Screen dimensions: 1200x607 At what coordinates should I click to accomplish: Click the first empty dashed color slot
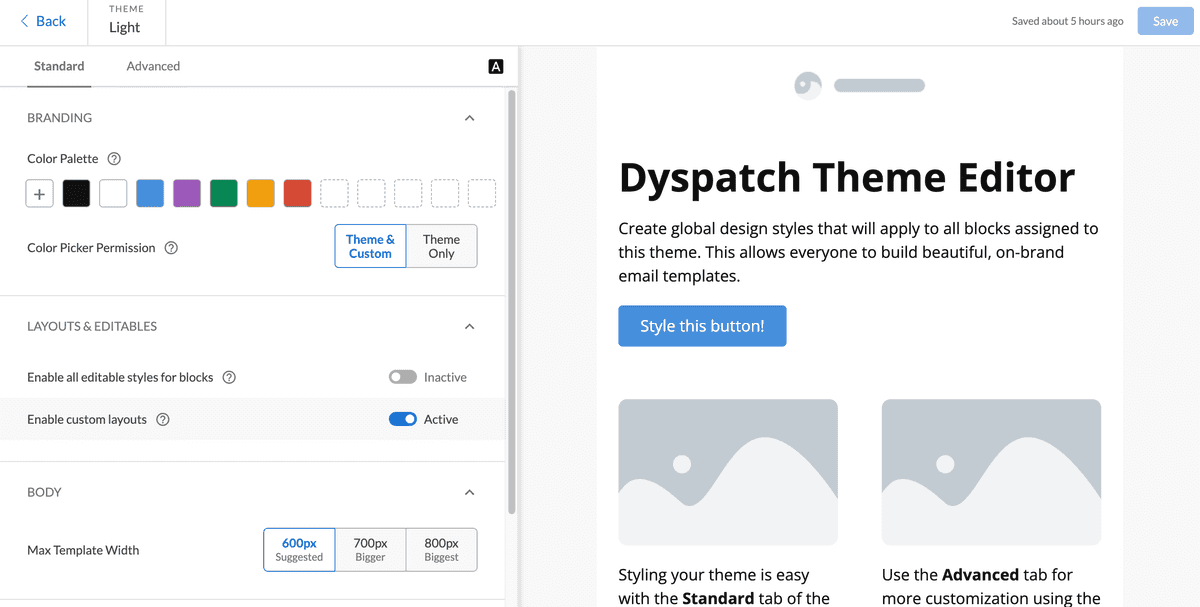335,194
